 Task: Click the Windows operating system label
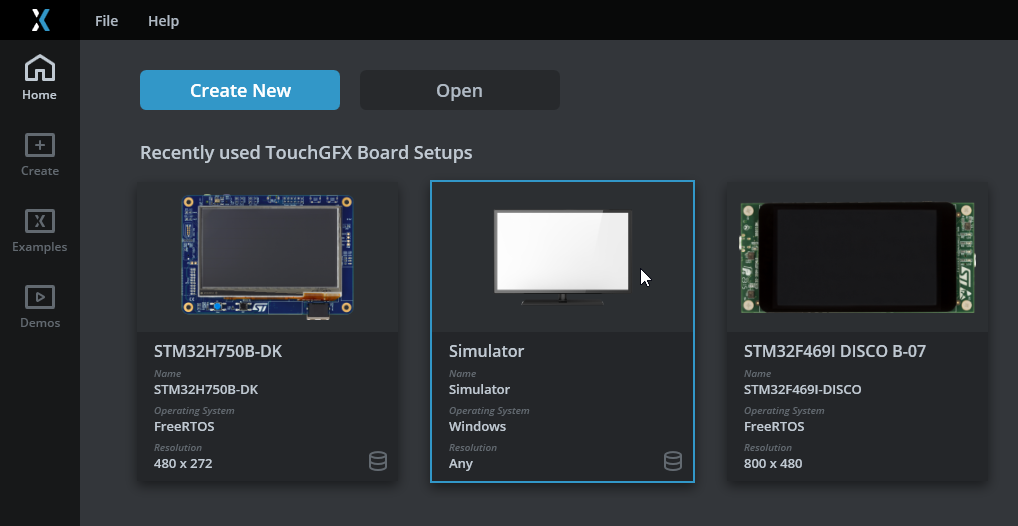(477, 427)
